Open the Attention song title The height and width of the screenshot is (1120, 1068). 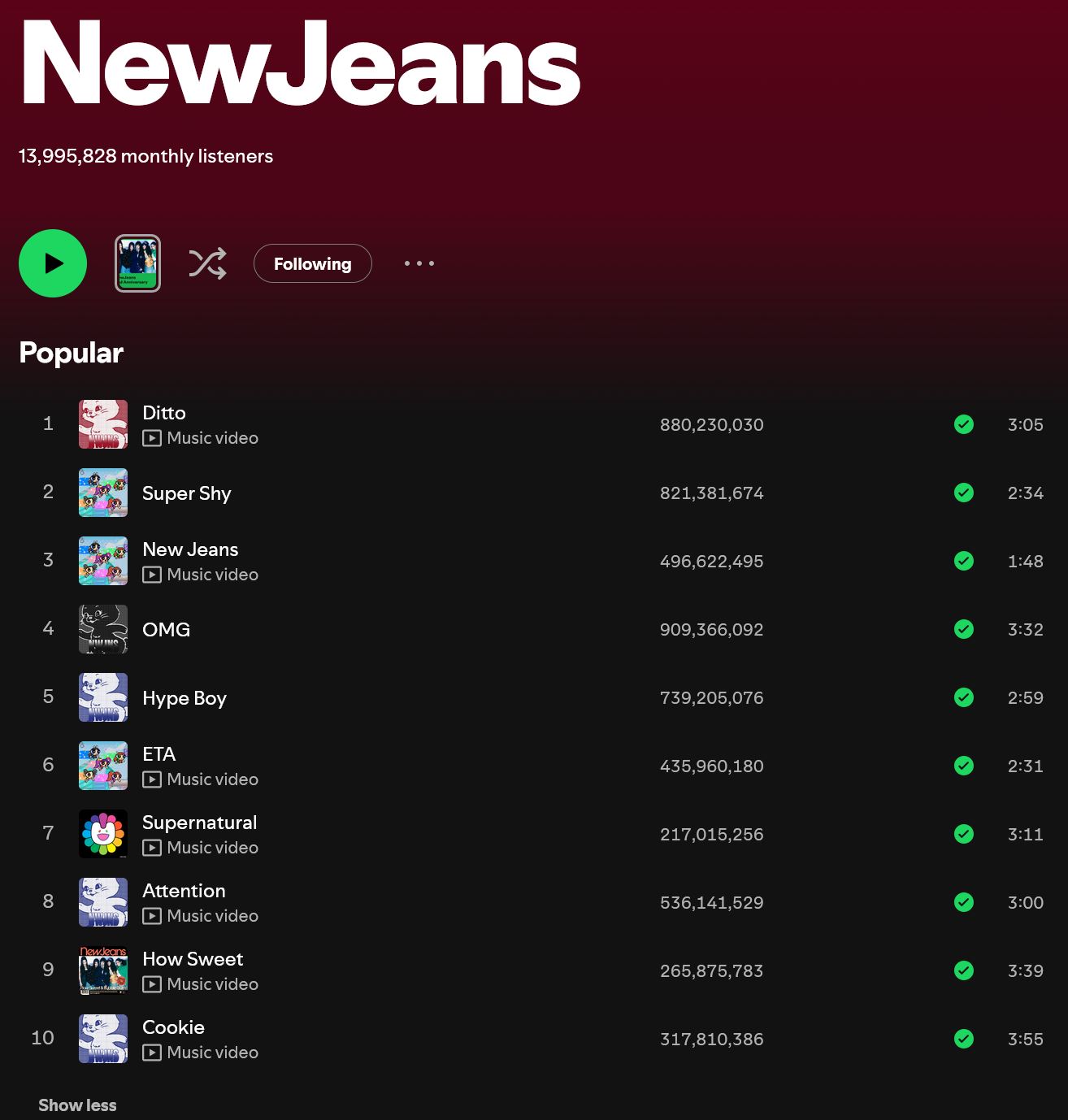tap(184, 891)
